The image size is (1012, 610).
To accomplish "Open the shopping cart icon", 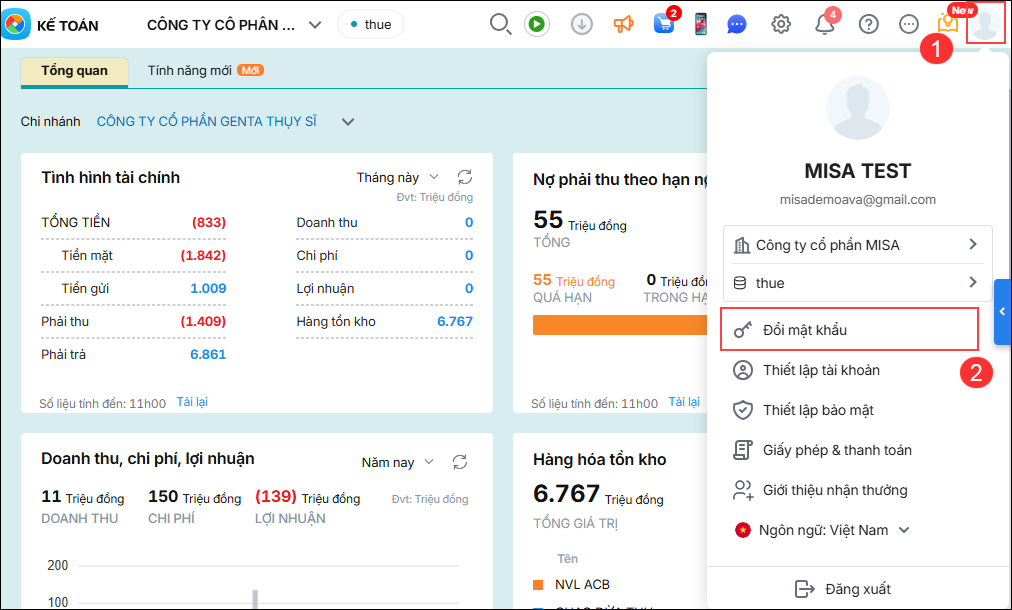I will tap(664, 24).
